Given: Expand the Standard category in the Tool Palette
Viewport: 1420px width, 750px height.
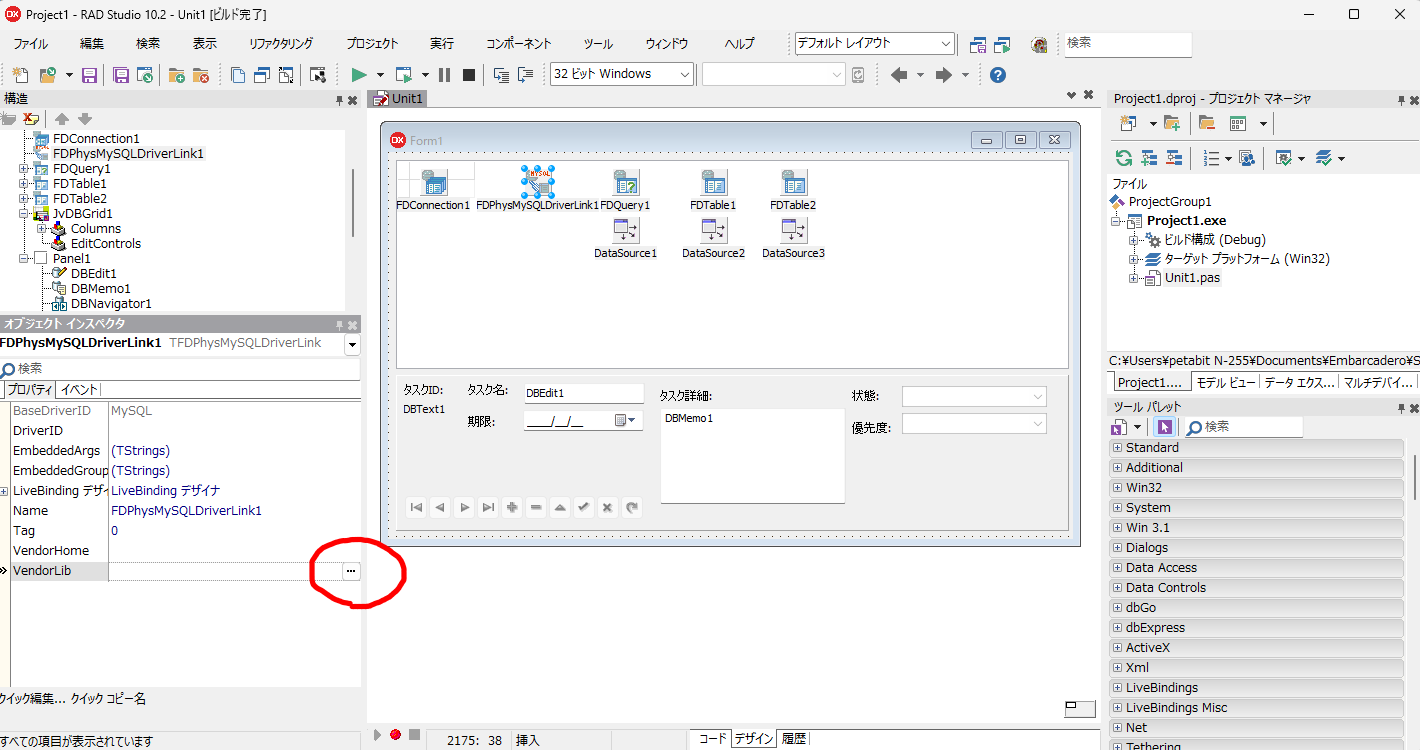Looking at the screenshot, I should point(1117,447).
